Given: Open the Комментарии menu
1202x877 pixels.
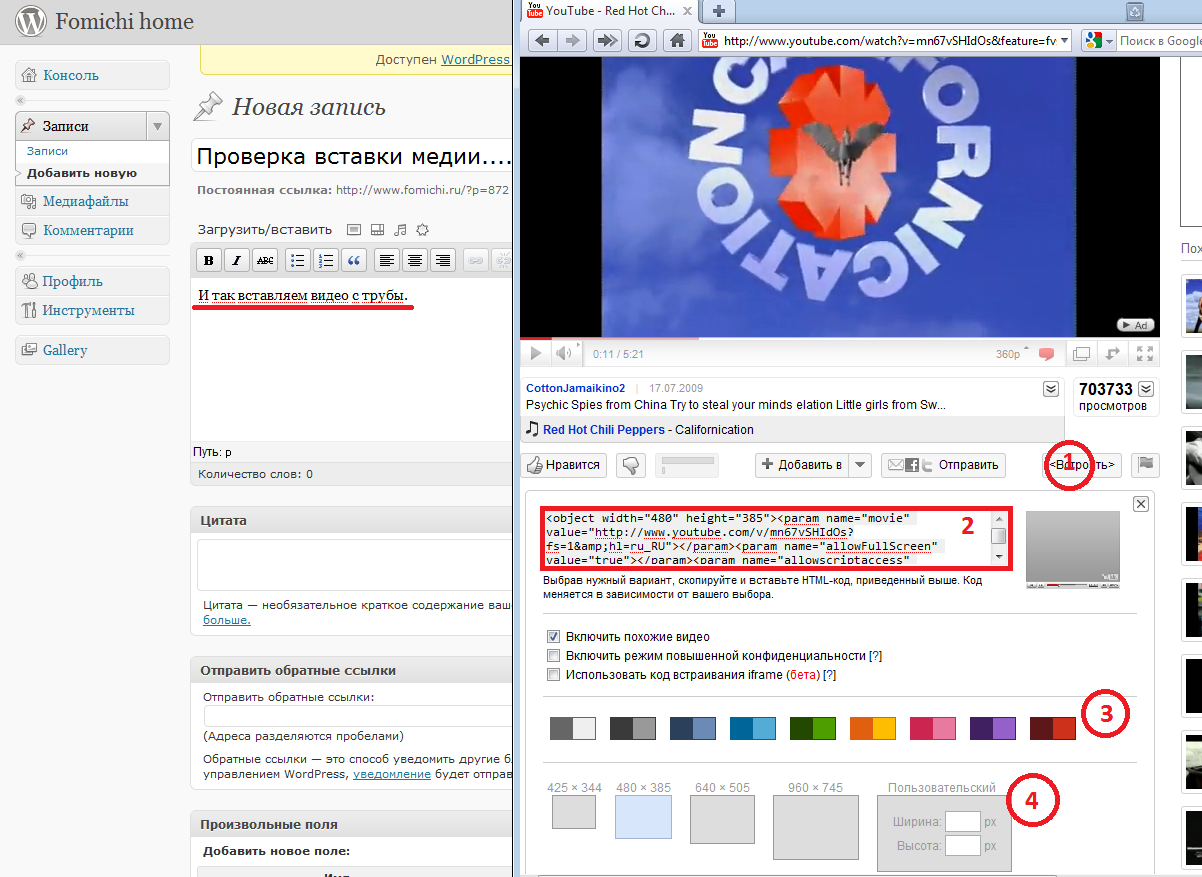Looking at the screenshot, I should [x=92, y=230].
